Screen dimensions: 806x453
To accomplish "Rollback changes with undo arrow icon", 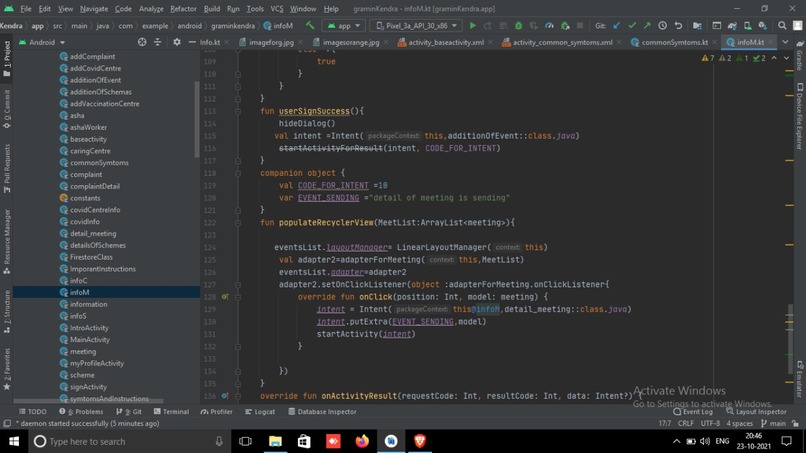I will (678, 25).
